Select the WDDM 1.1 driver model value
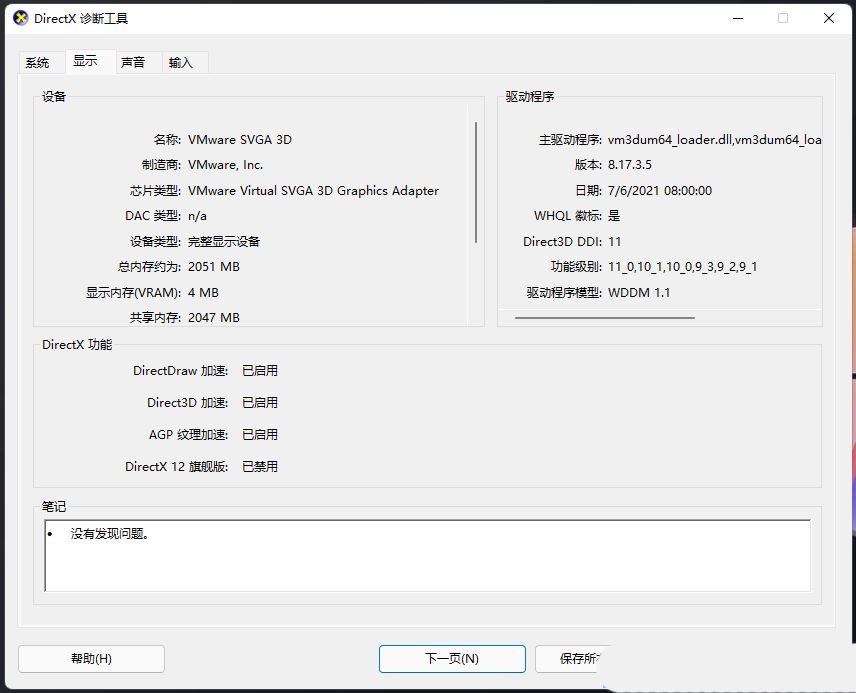 (x=641, y=292)
